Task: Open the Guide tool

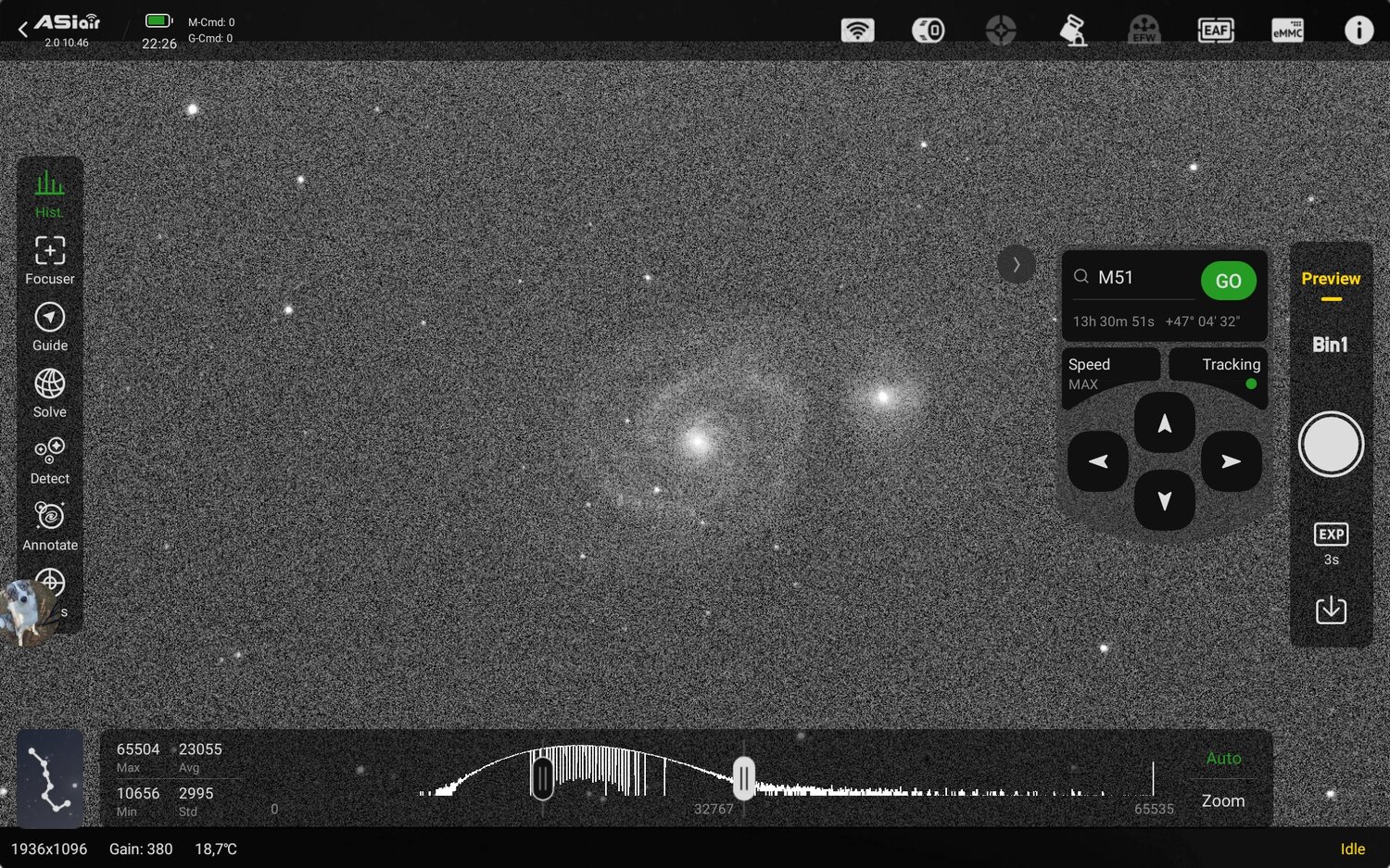Action: (x=50, y=327)
